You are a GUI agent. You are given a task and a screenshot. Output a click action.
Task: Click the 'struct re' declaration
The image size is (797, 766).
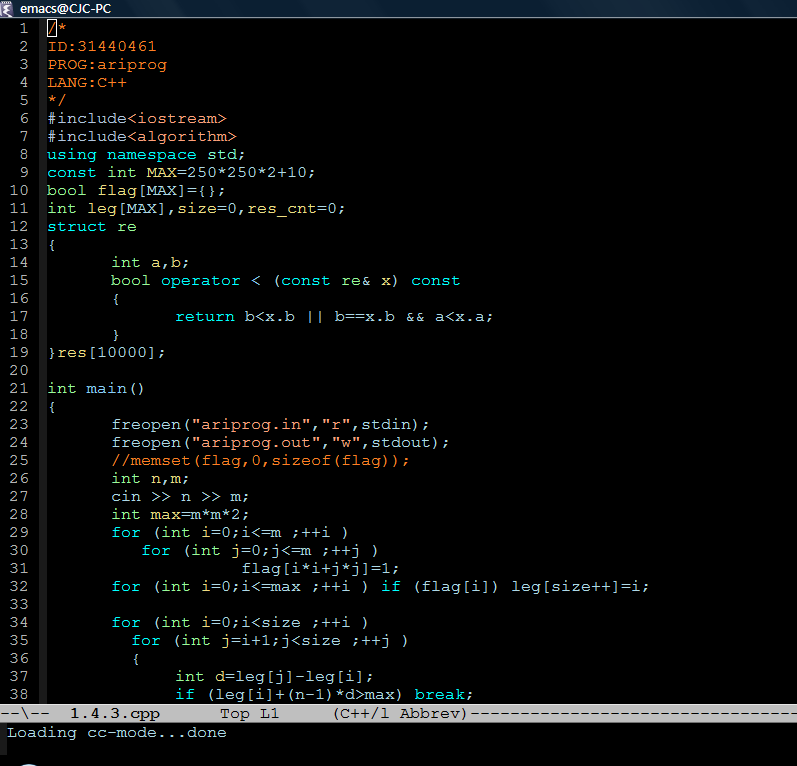(92, 227)
